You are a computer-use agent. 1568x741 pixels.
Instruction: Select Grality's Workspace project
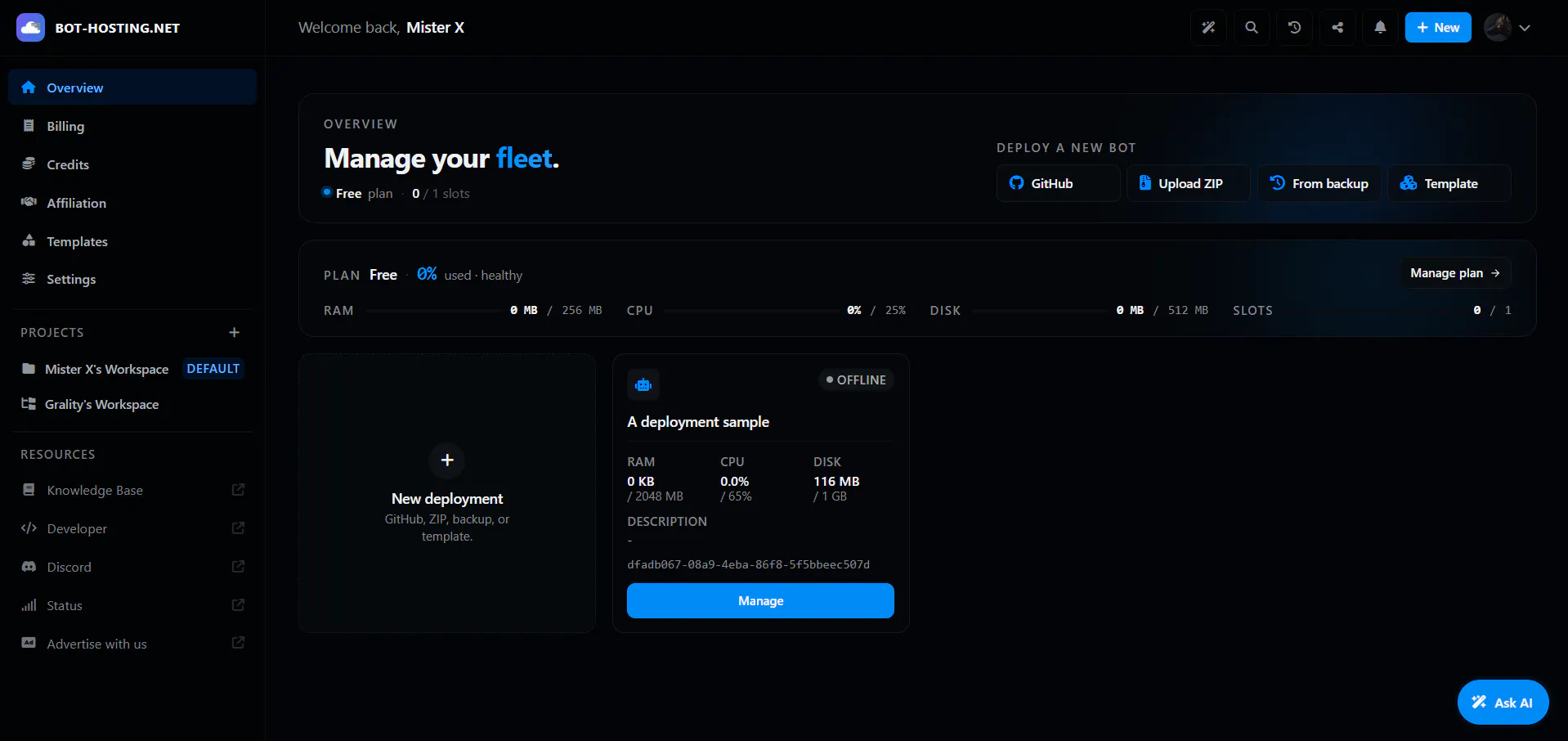(x=132, y=404)
